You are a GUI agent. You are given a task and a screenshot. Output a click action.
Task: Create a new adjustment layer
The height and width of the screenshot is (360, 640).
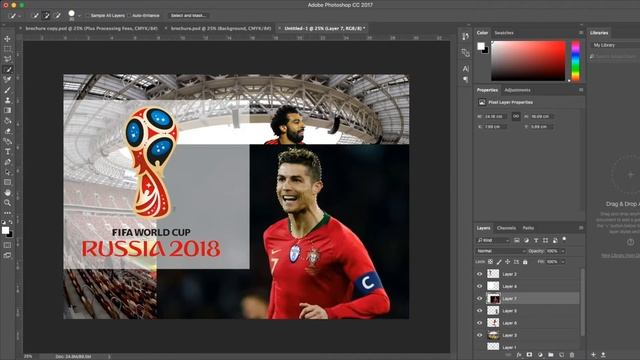point(540,355)
